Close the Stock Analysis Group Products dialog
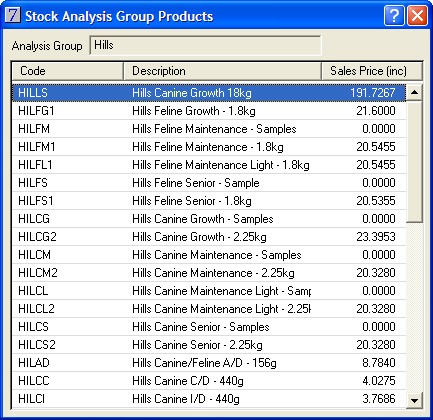The width and height of the screenshot is (433, 420). 417,15
